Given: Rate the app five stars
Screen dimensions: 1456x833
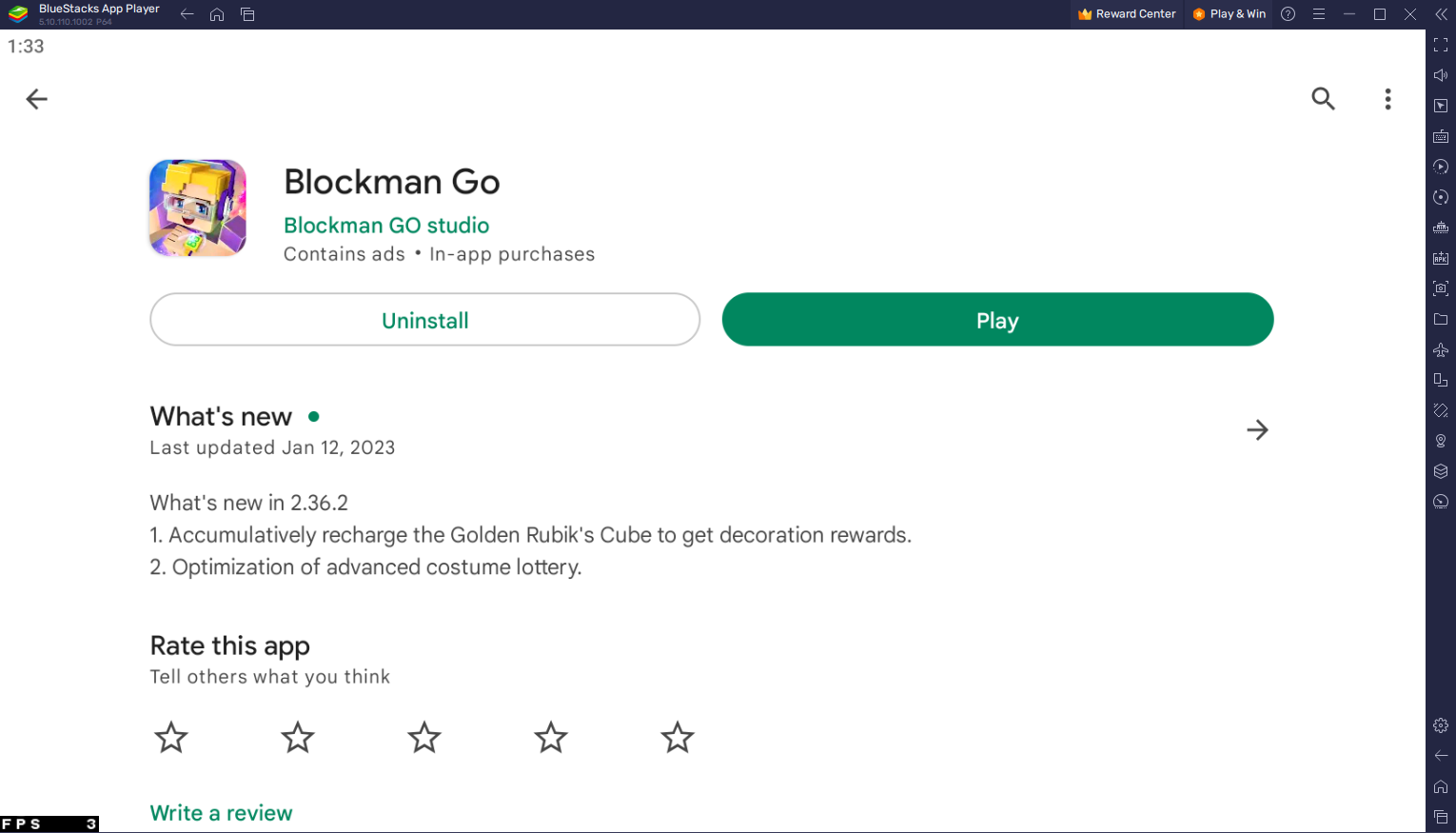Looking at the screenshot, I should pos(678,738).
